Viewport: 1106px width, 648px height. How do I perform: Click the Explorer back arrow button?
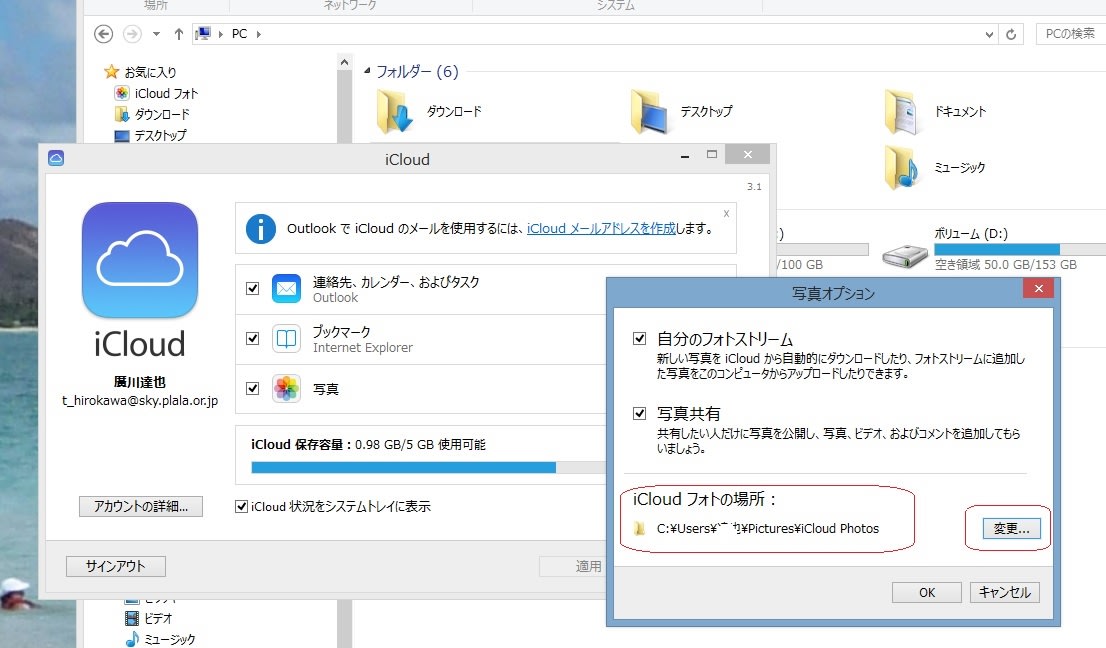click(104, 34)
